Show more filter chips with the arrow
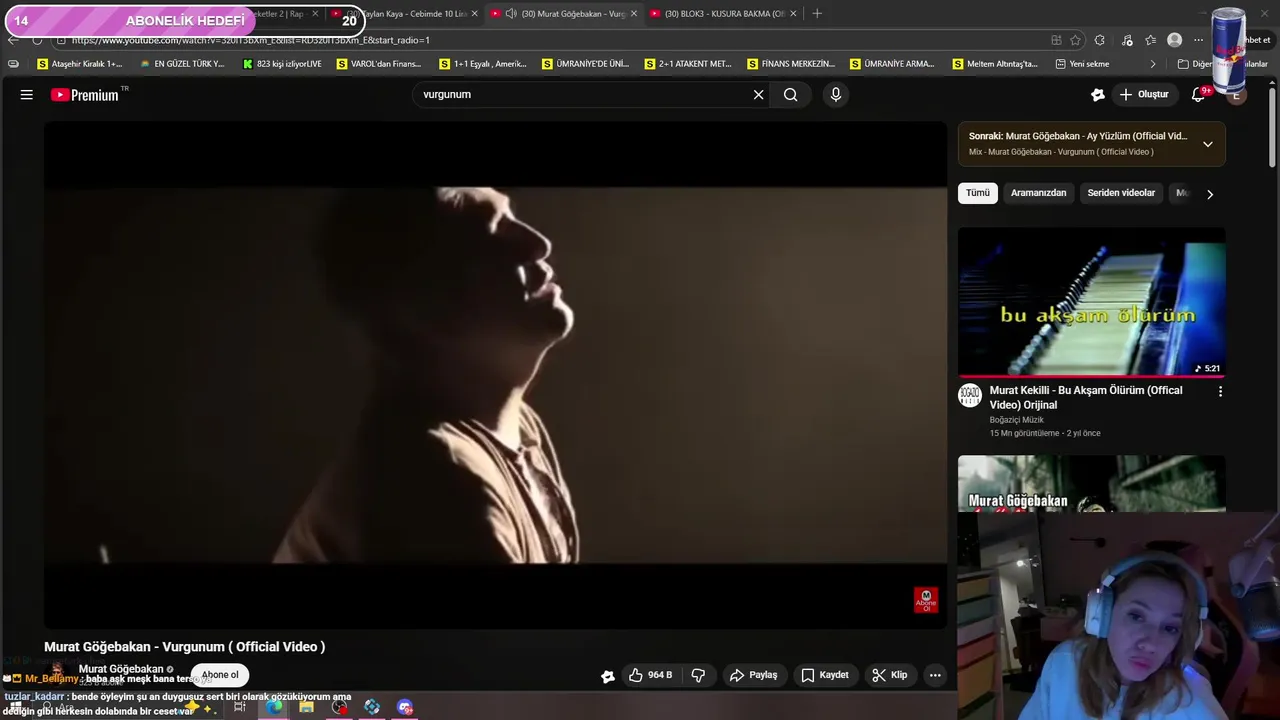 coord(1209,194)
